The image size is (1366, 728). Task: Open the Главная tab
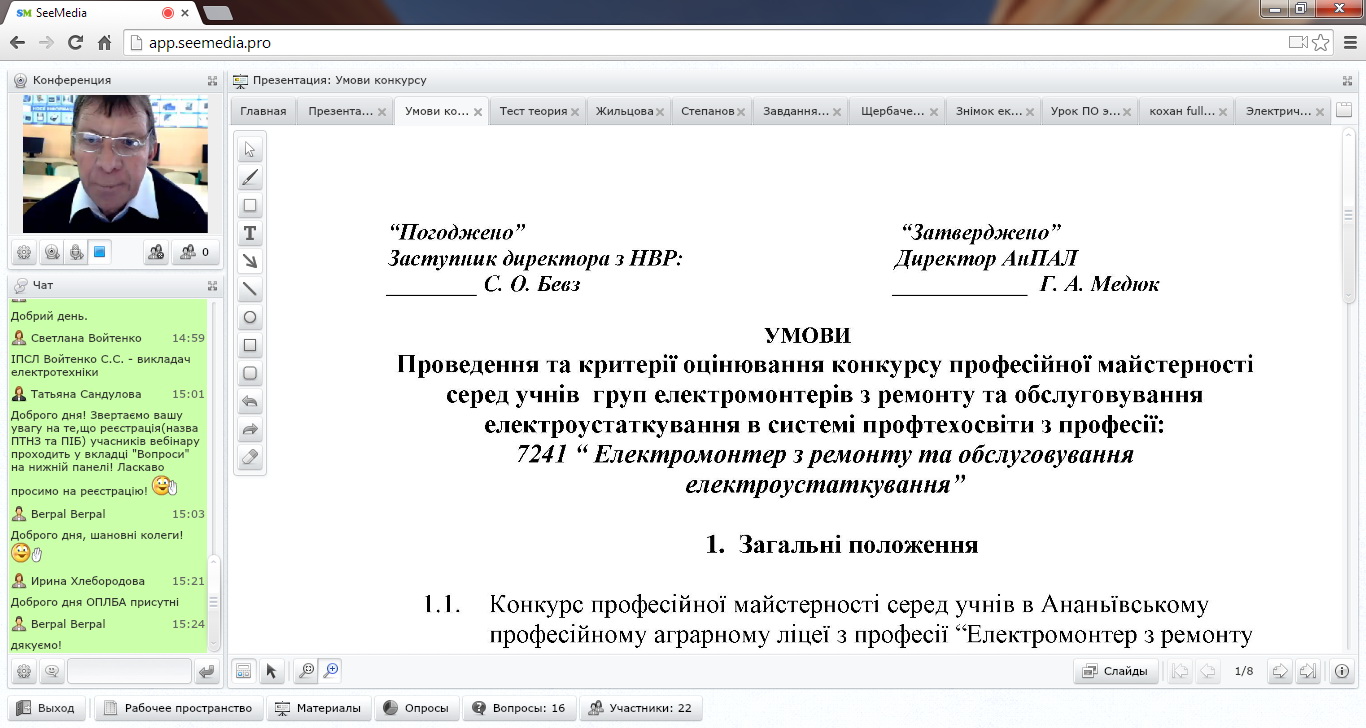pyautogui.click(x=263, y=111)
